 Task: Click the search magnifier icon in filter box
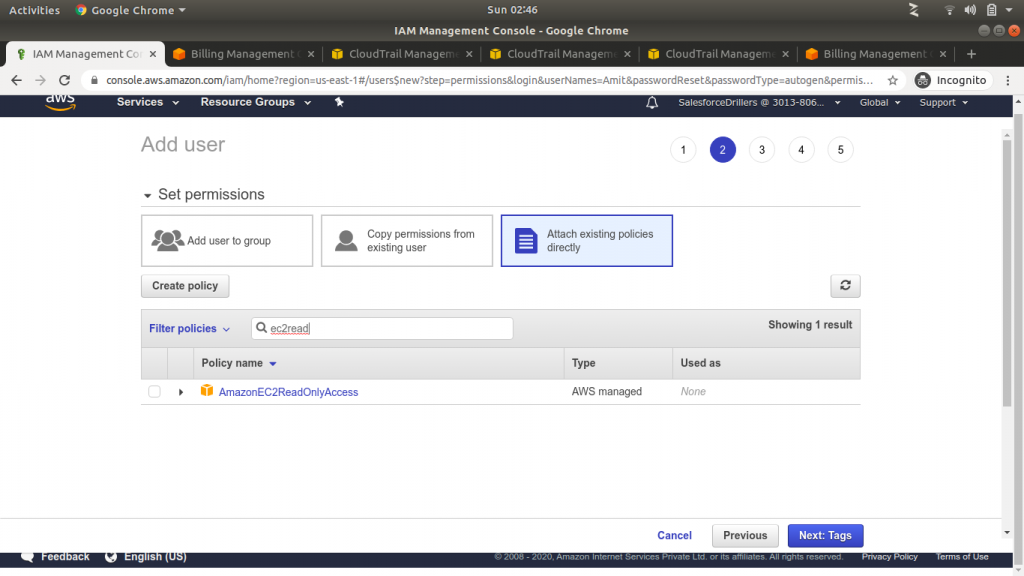click(261, 328)
